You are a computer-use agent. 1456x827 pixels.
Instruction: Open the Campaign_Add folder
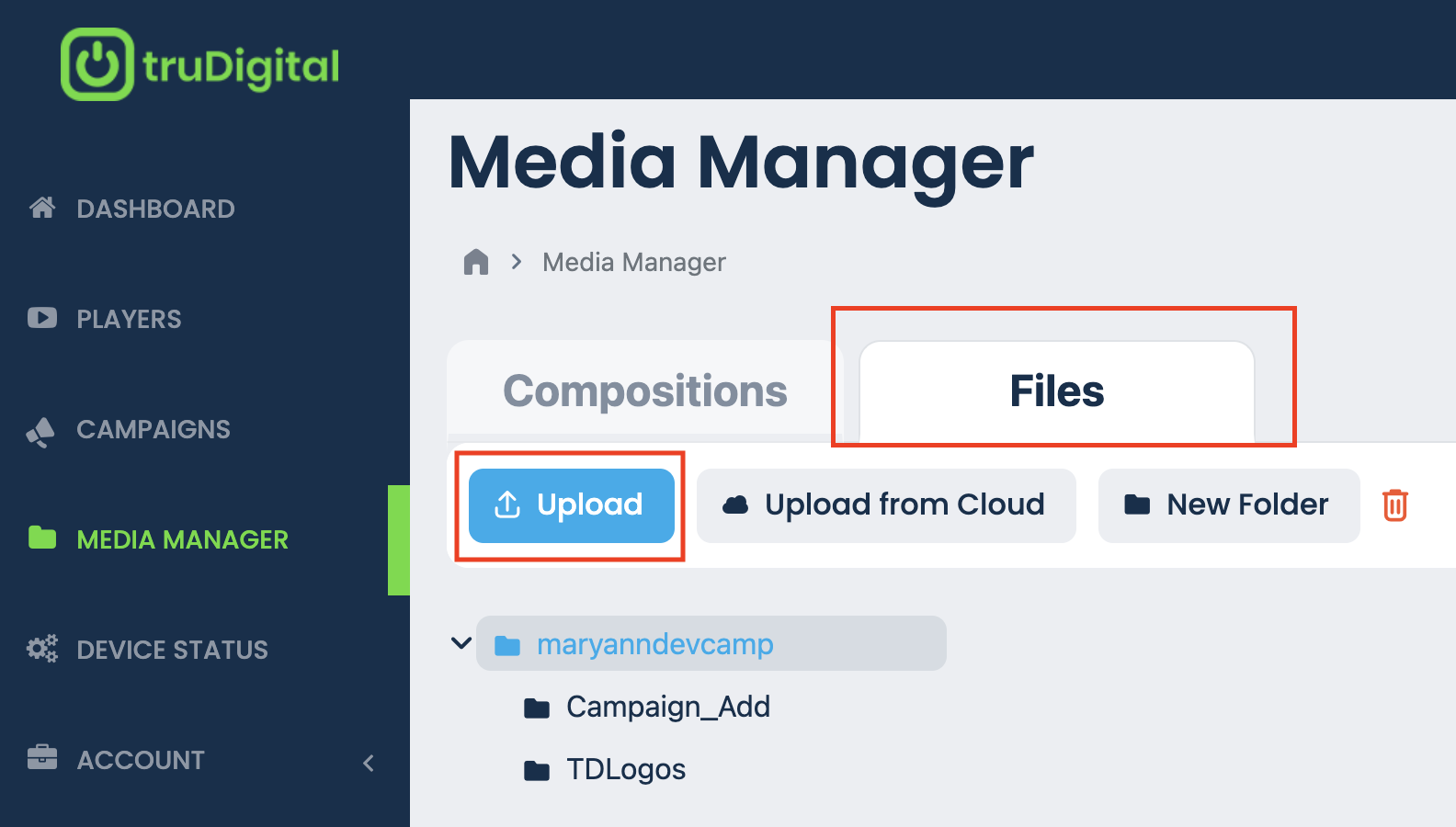(668, 707)
